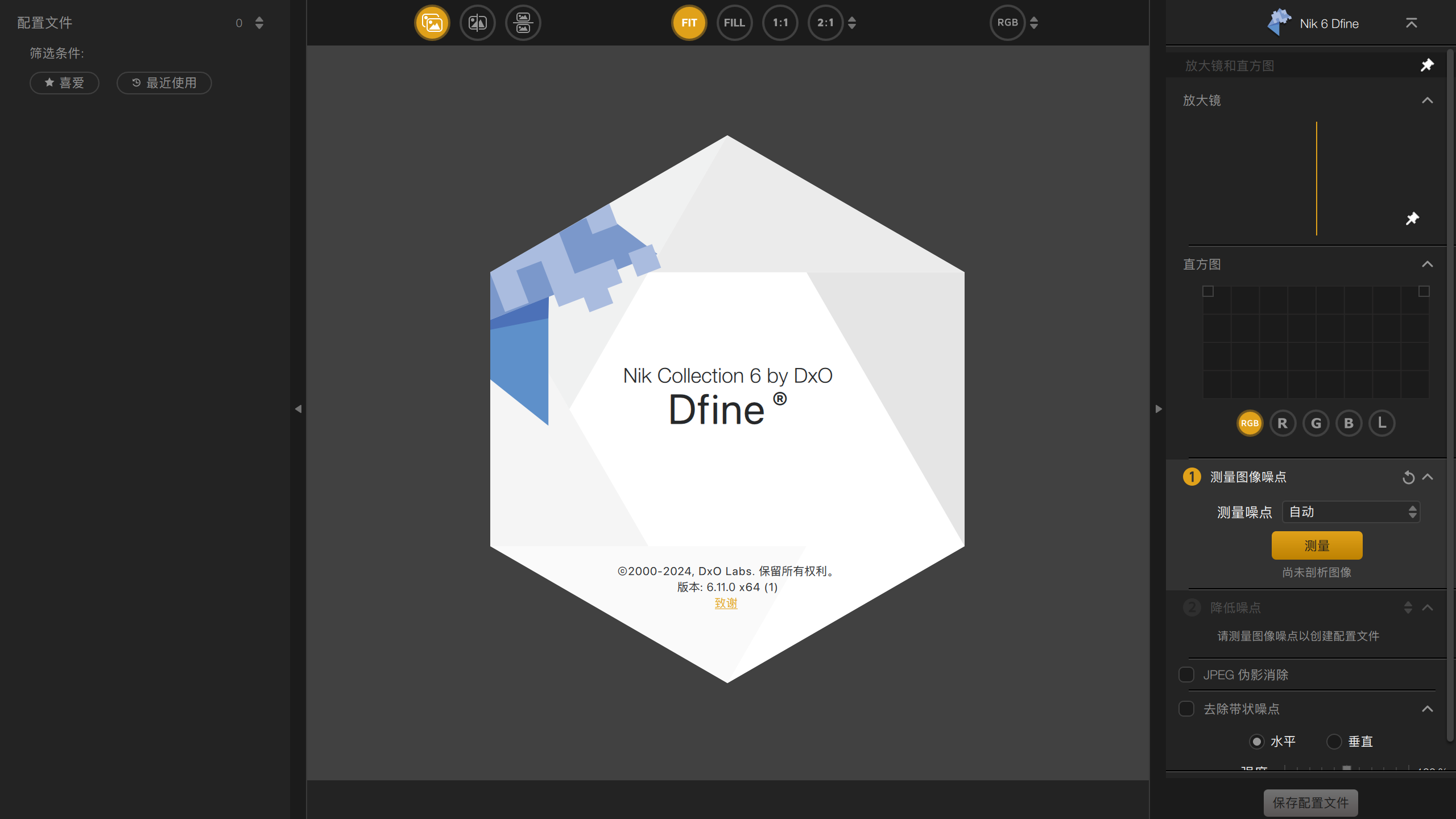
Task: Show the R channel histogram
Action: point(1283,423)
